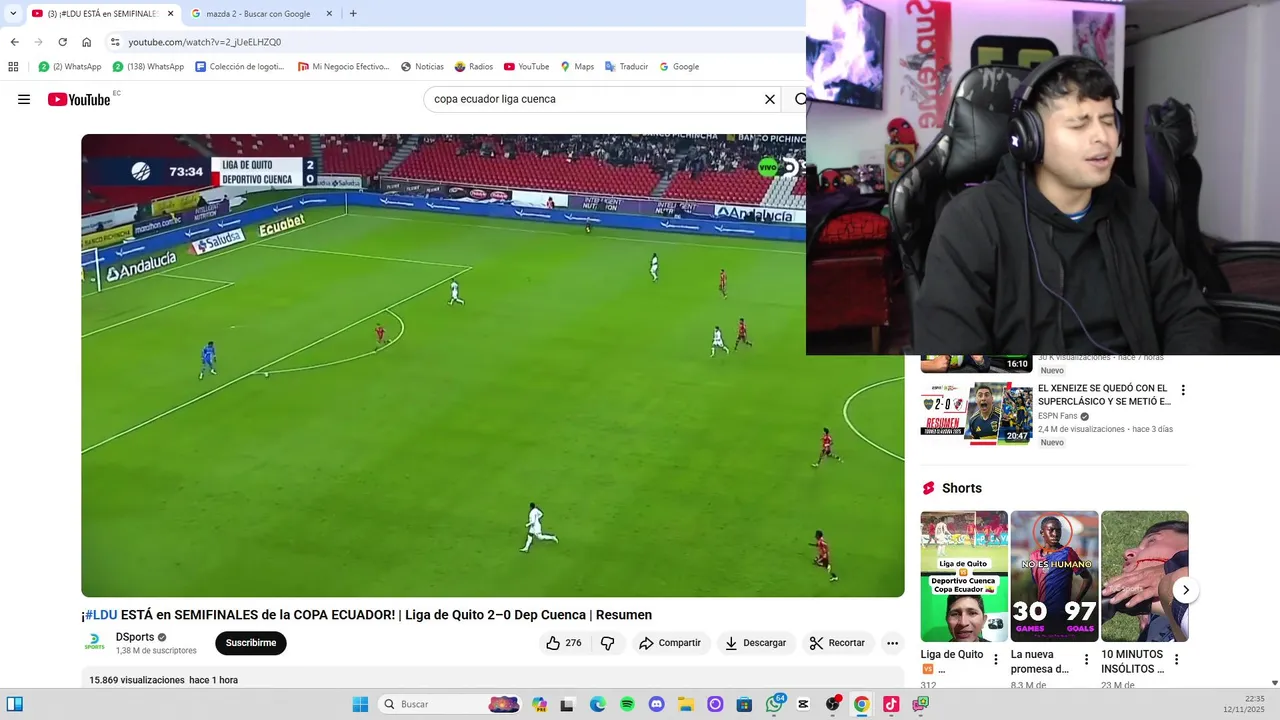Open the more actions menu under the video

click(x=892, y=643)
